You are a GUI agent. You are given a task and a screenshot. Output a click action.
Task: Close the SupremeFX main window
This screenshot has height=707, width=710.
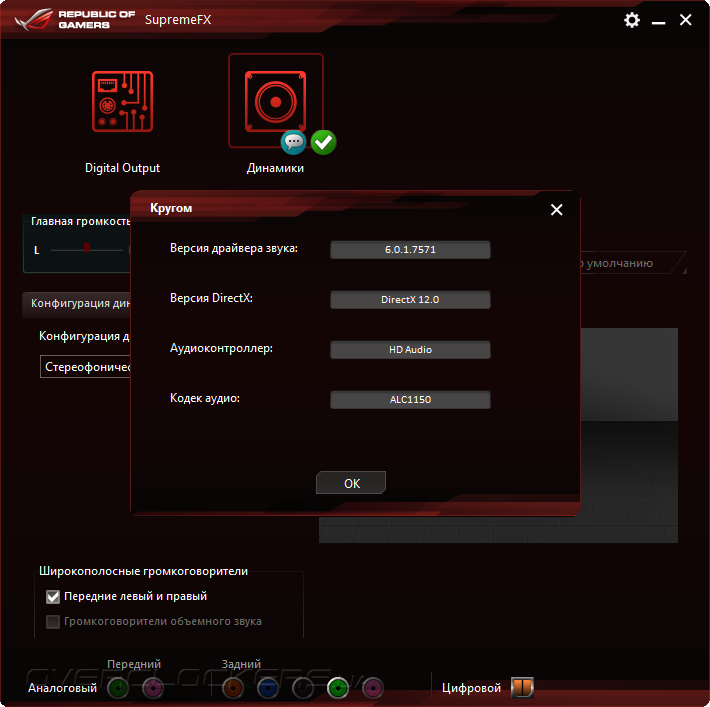[686, 19]
